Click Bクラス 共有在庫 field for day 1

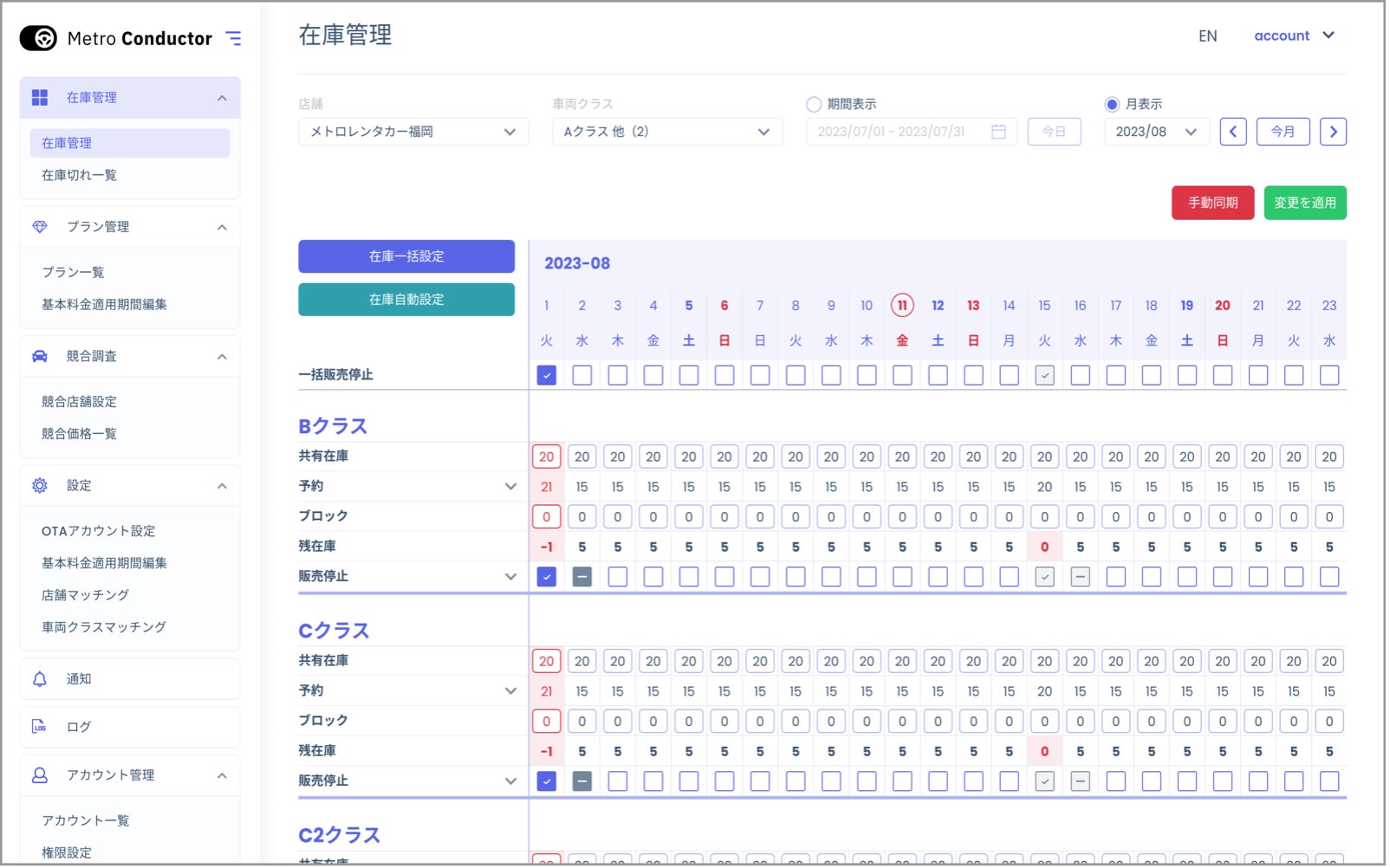coord(548,458)
